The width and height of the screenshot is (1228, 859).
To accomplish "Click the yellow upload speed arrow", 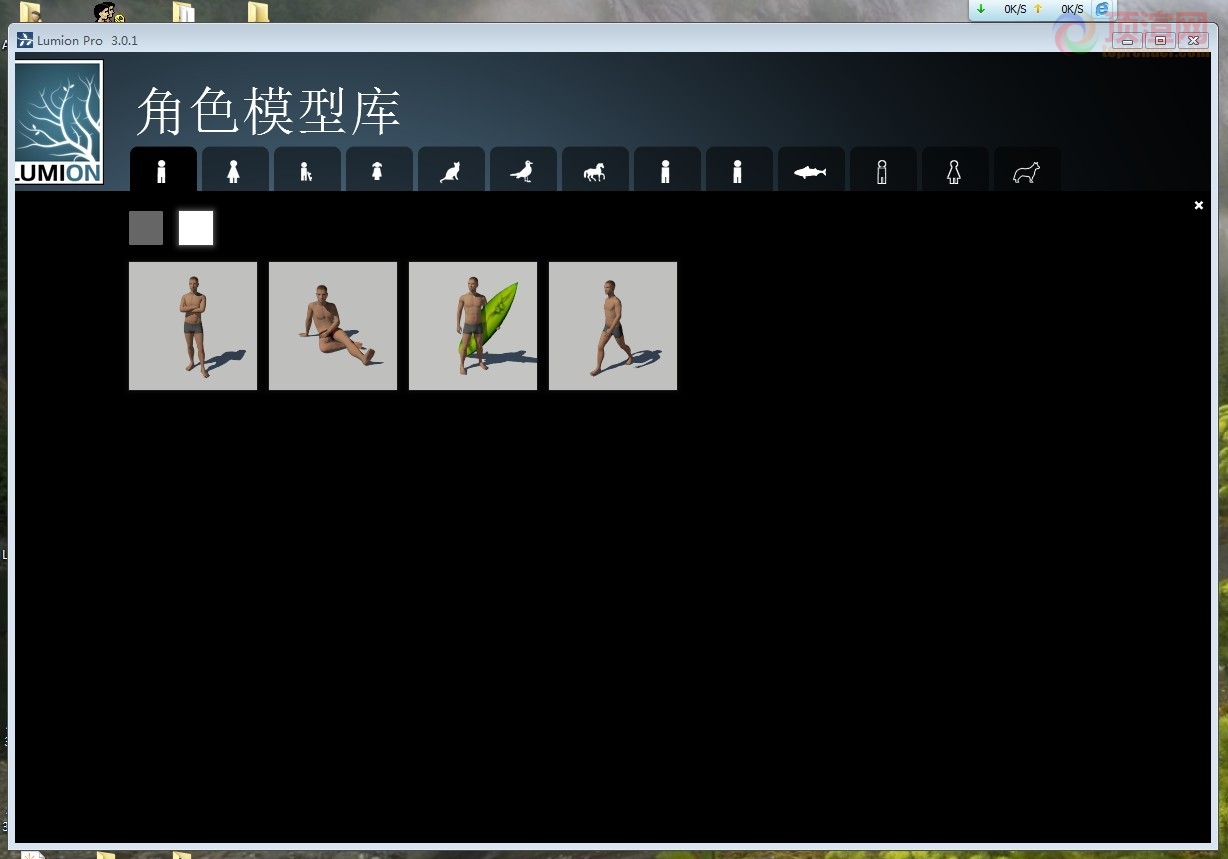I will pyautogui.click(x=1038, y=9).
